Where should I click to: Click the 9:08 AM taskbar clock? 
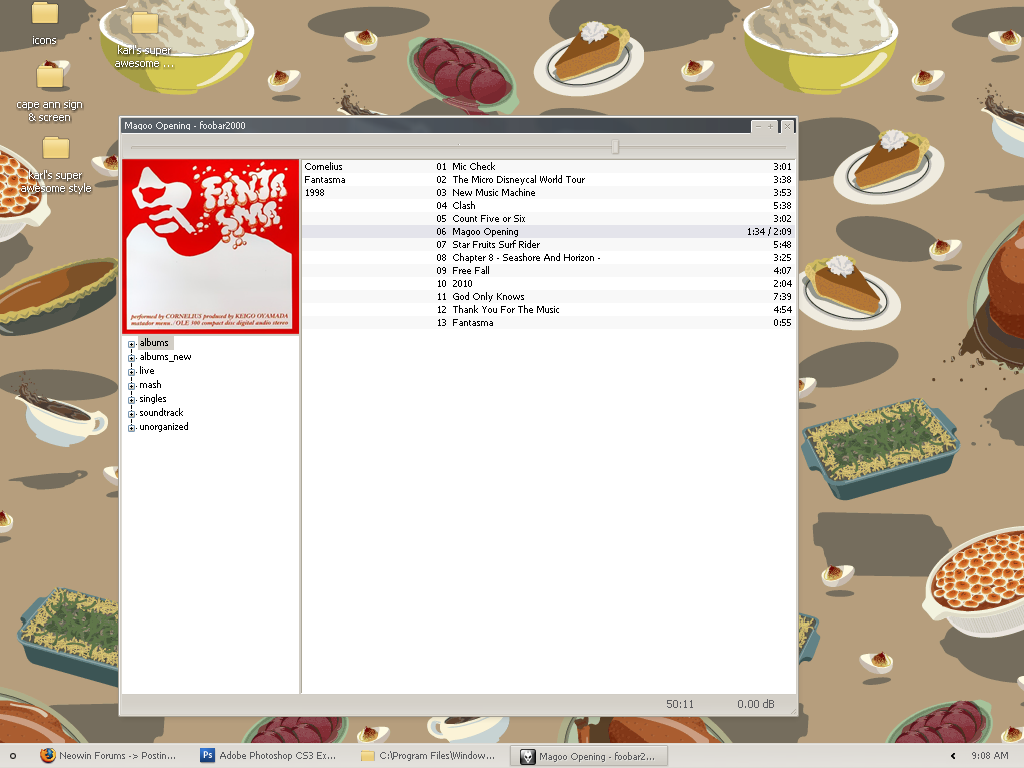[x=989, y=756]
